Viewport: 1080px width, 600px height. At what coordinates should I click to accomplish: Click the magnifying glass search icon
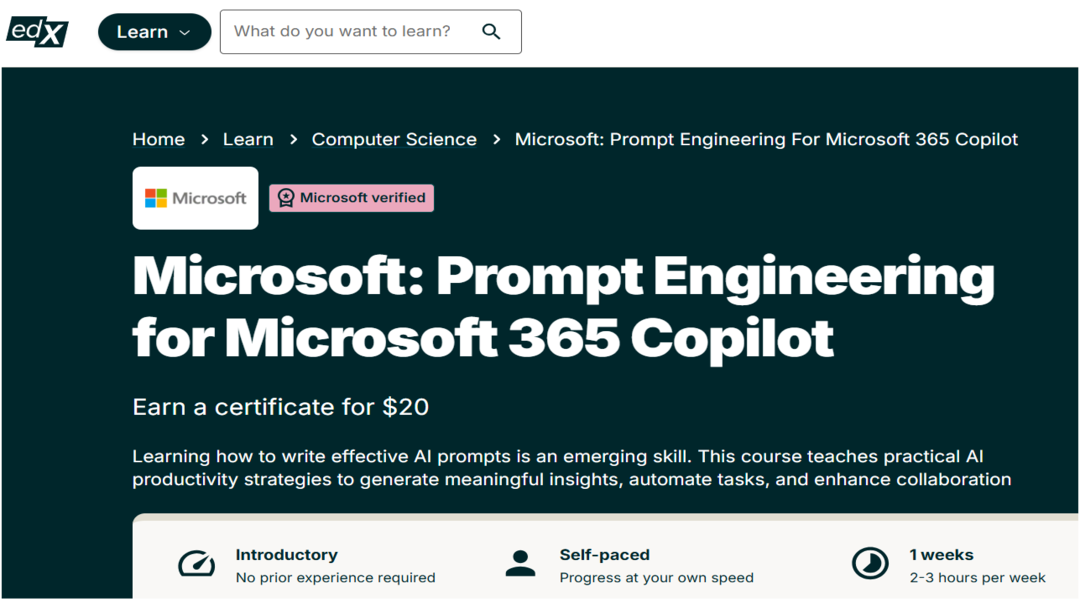click(491, 32)
